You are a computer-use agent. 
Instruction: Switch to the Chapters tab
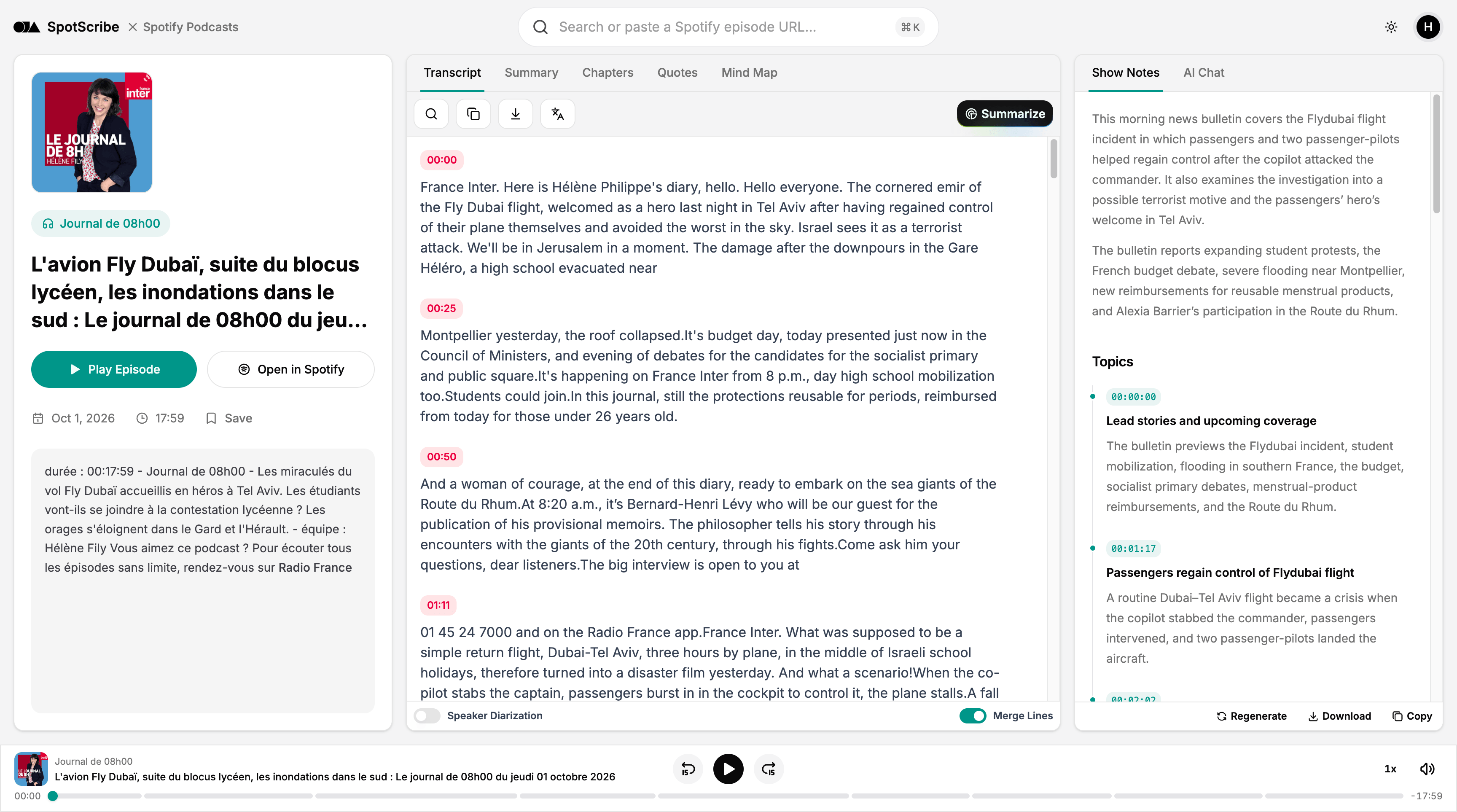[x=608, y=73]
